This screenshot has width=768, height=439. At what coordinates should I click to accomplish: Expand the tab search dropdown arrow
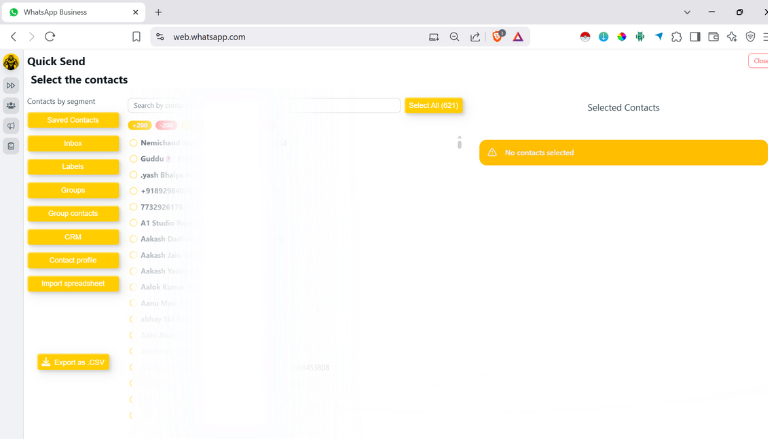pyautogui.click(x=687, y=12)
